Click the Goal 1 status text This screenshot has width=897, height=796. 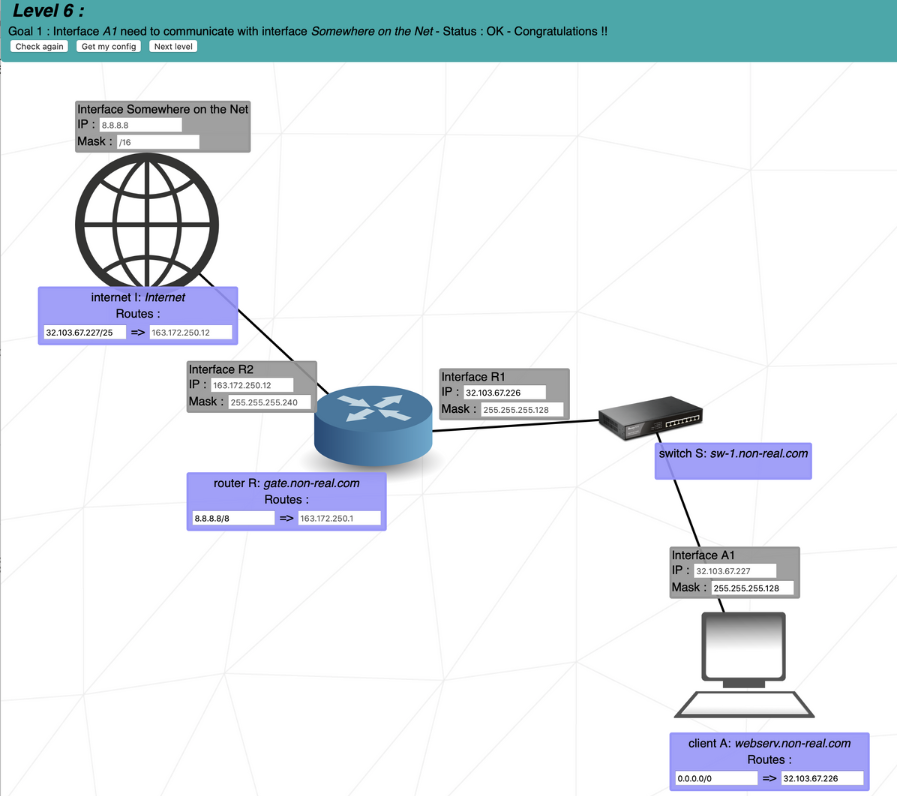coord(308,31)
